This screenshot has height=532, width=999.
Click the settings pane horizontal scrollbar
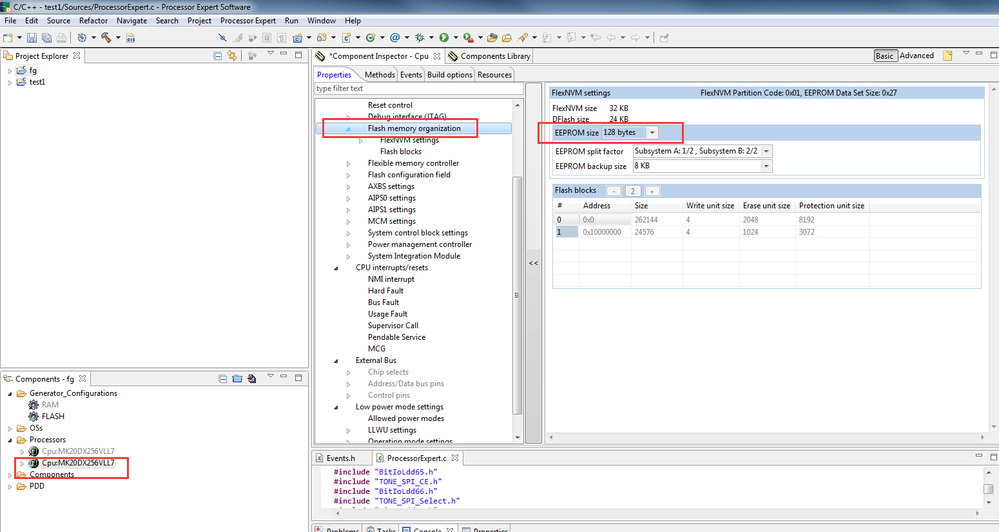tap(766, 437)
